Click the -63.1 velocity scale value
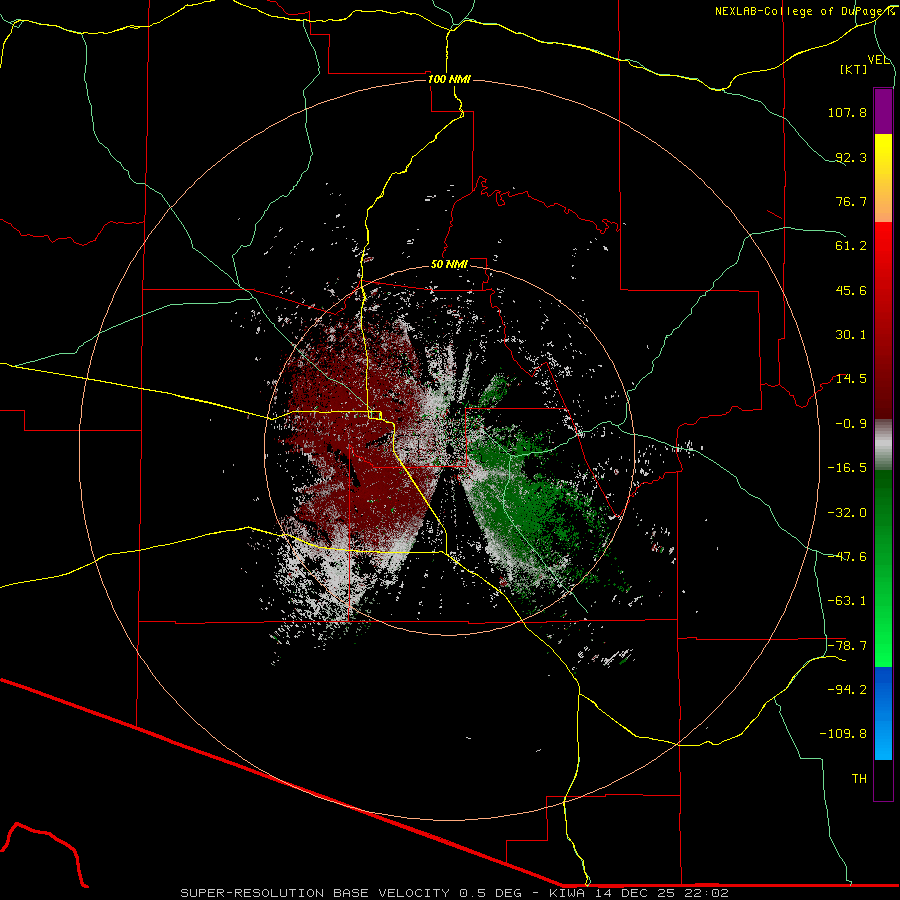Screen dimensions: 900x900 tap(847, 601)
